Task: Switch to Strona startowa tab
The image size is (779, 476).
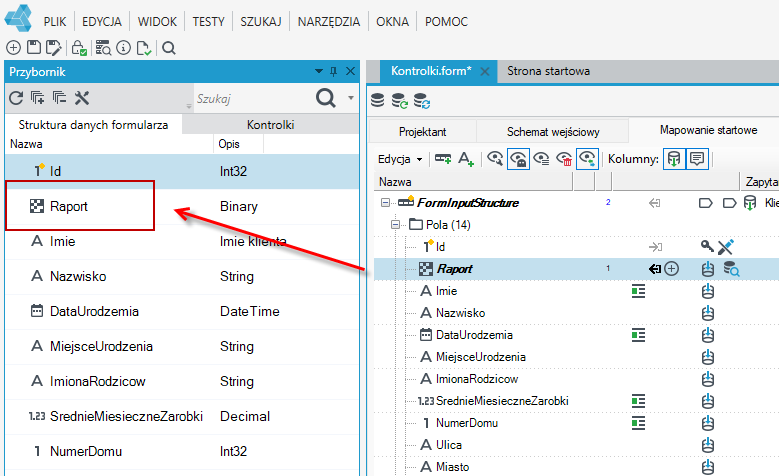Action: pyautogui.click(x=548, y=71)
